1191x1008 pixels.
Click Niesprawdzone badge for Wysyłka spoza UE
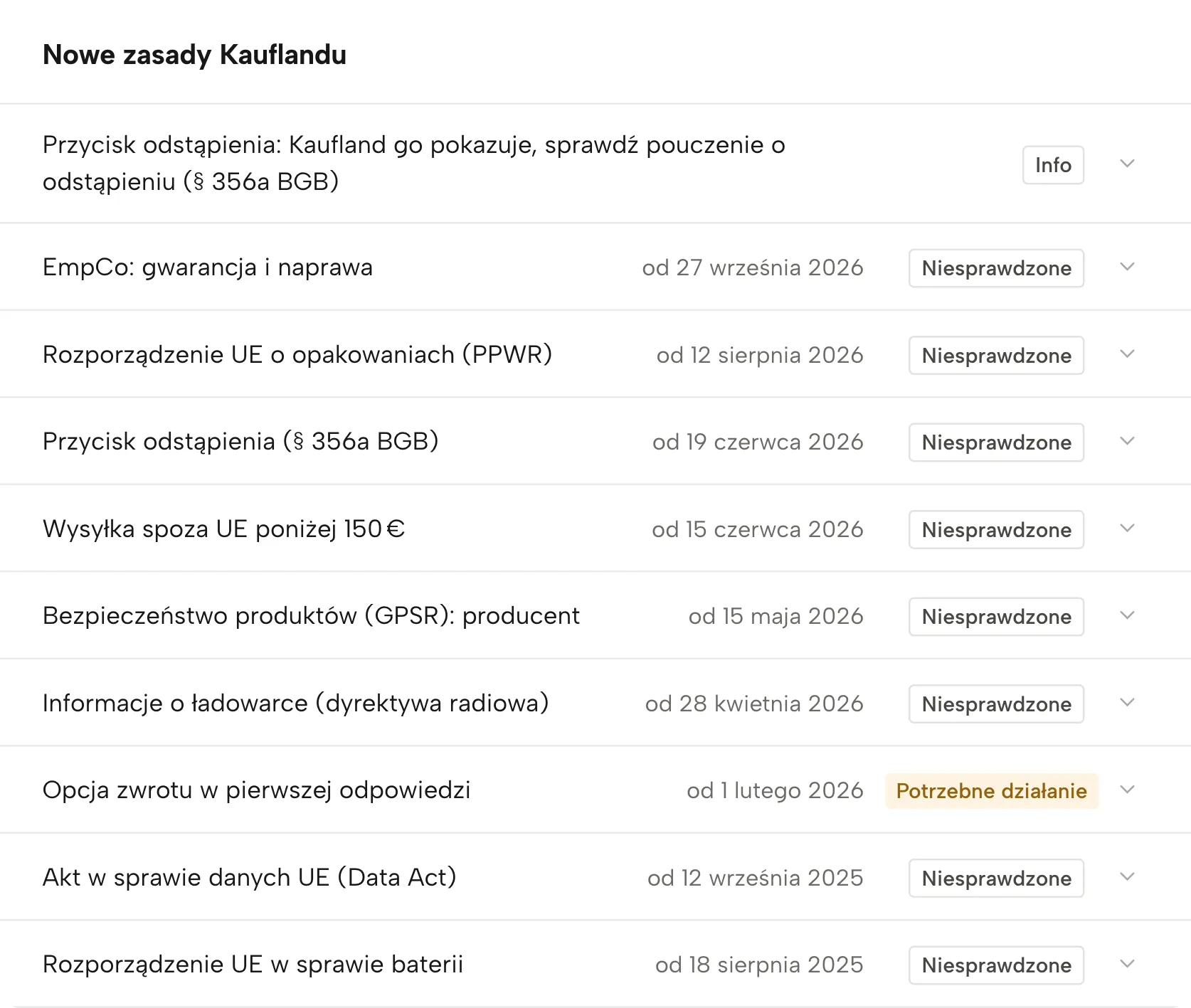(x=996, y=529)
